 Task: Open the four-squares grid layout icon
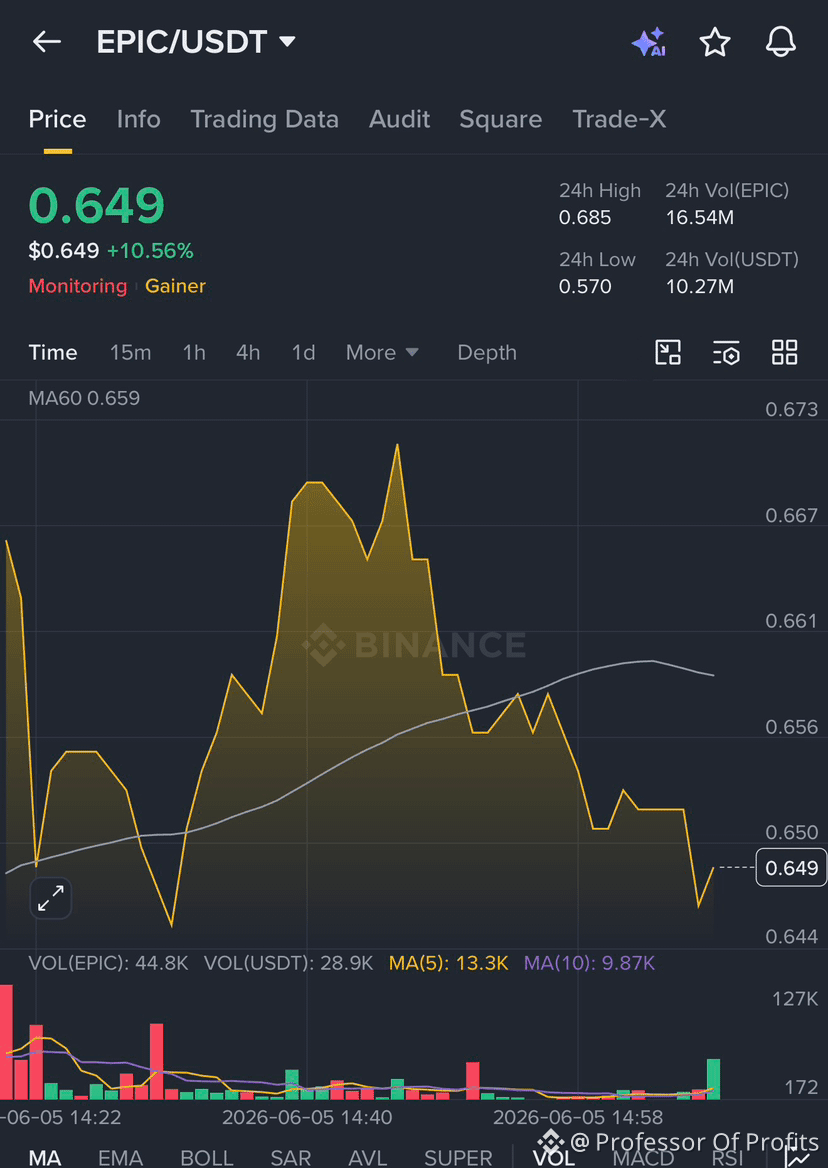point(785,352)
